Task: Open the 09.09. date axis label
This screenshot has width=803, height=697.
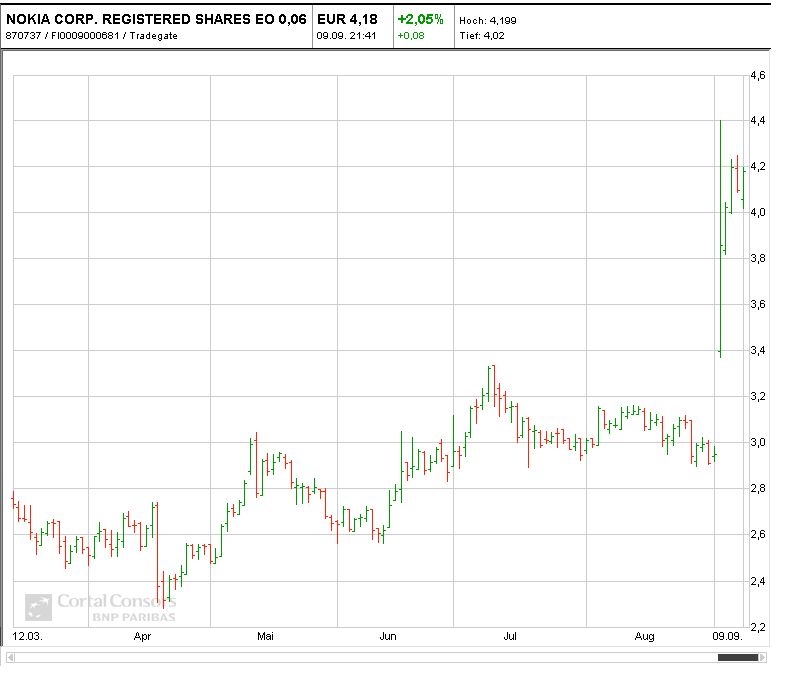Action: [x=728, y=634]
